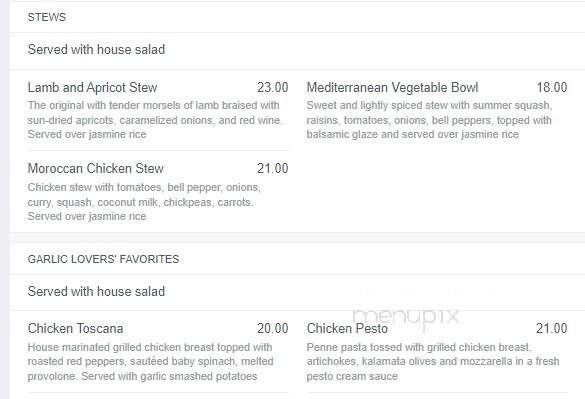Click 'Served with house salad' under Stews
Screen dimensions: 585x399
coord(96,50)
